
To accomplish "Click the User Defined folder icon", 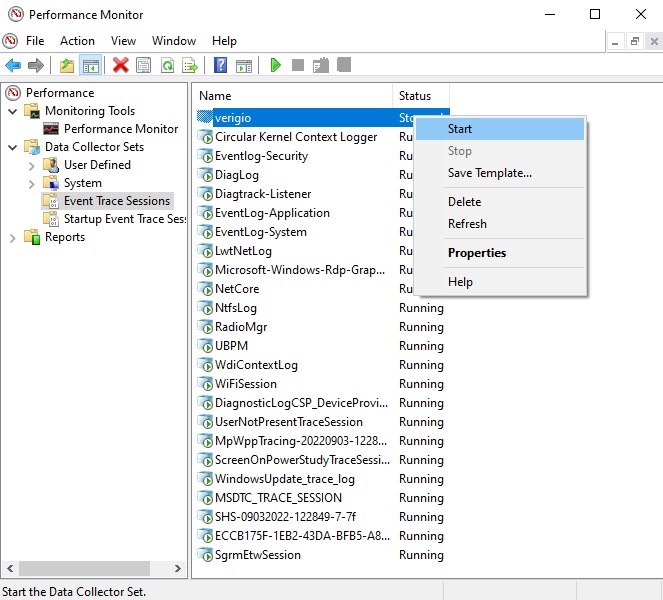I will [x=51, y=165].
